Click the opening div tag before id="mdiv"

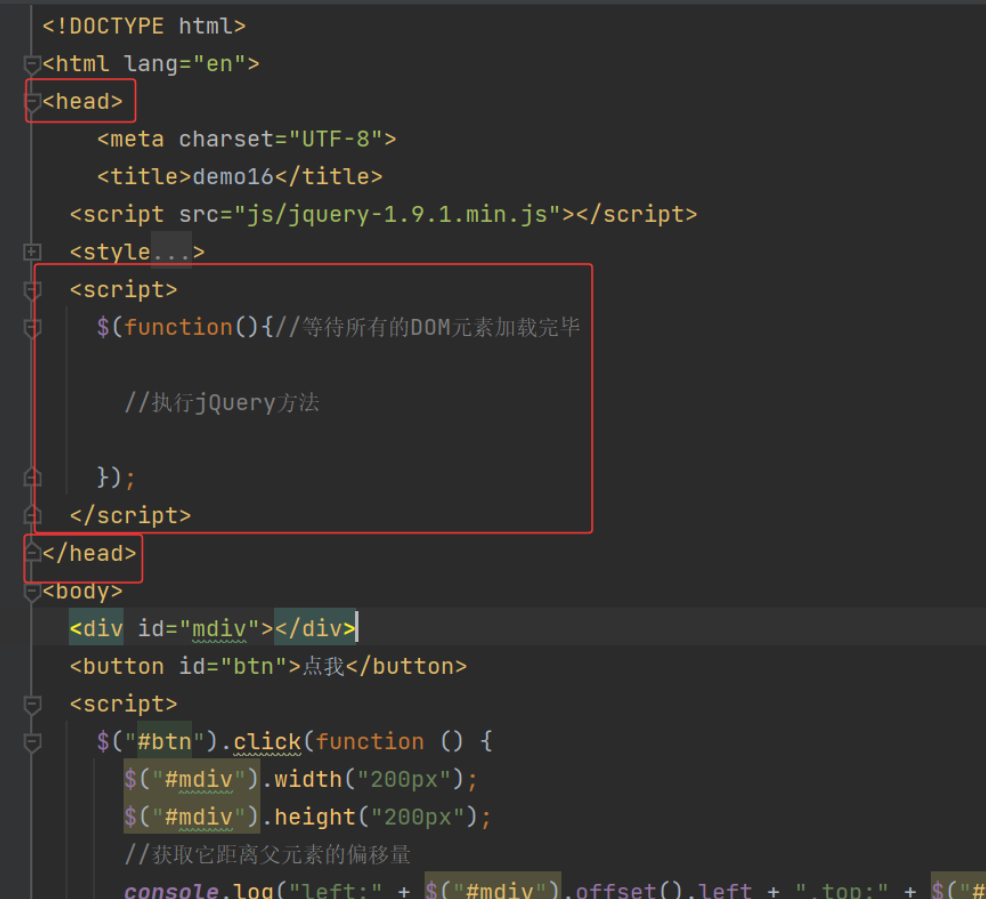tap(96, 629)
